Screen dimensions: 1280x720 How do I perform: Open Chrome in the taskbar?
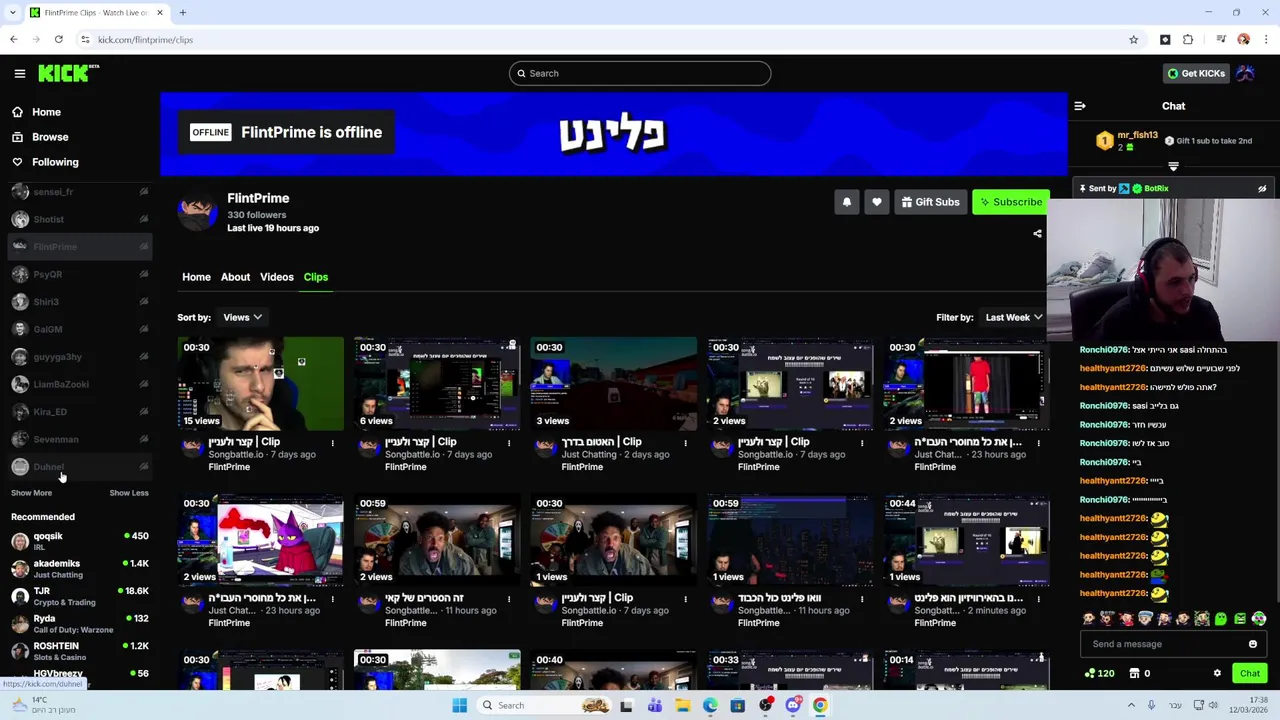[820, 705]
